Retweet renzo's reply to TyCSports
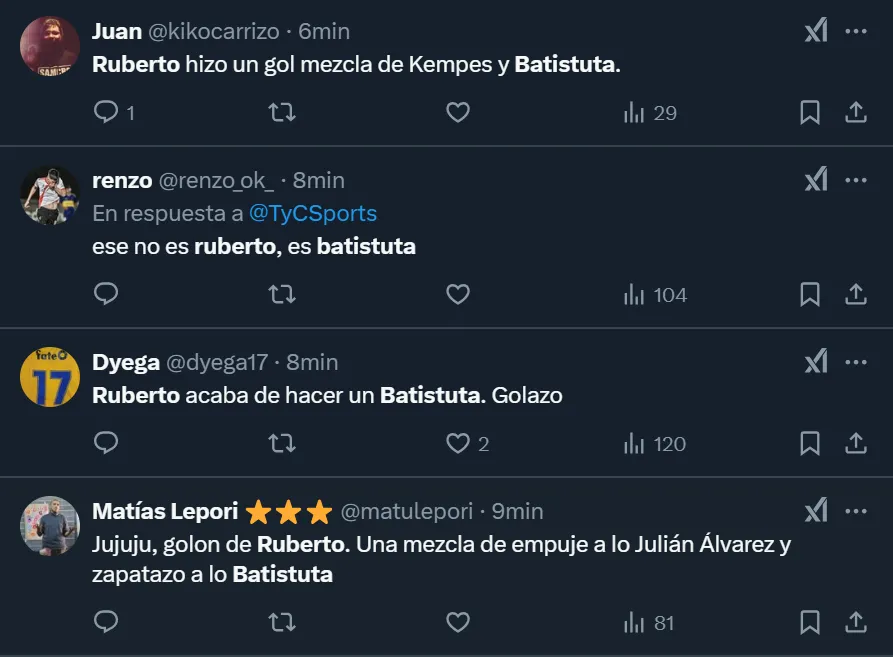Screen dimensions: 893x657 (282, 295)
